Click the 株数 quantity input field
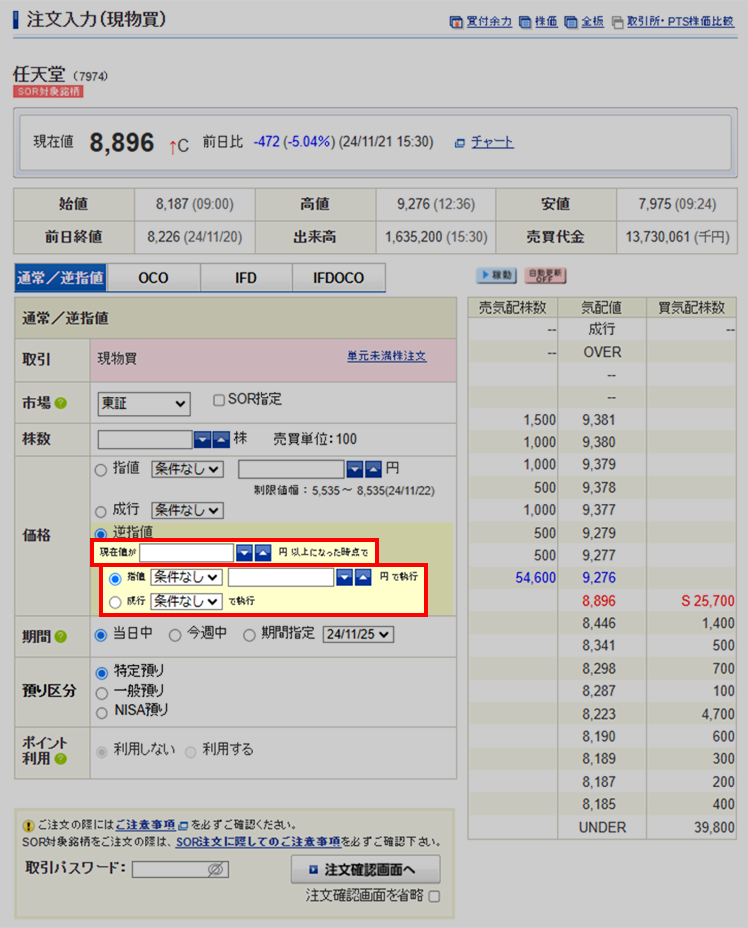Viewport: 748px width, 928px height. [x=145, y=439]
